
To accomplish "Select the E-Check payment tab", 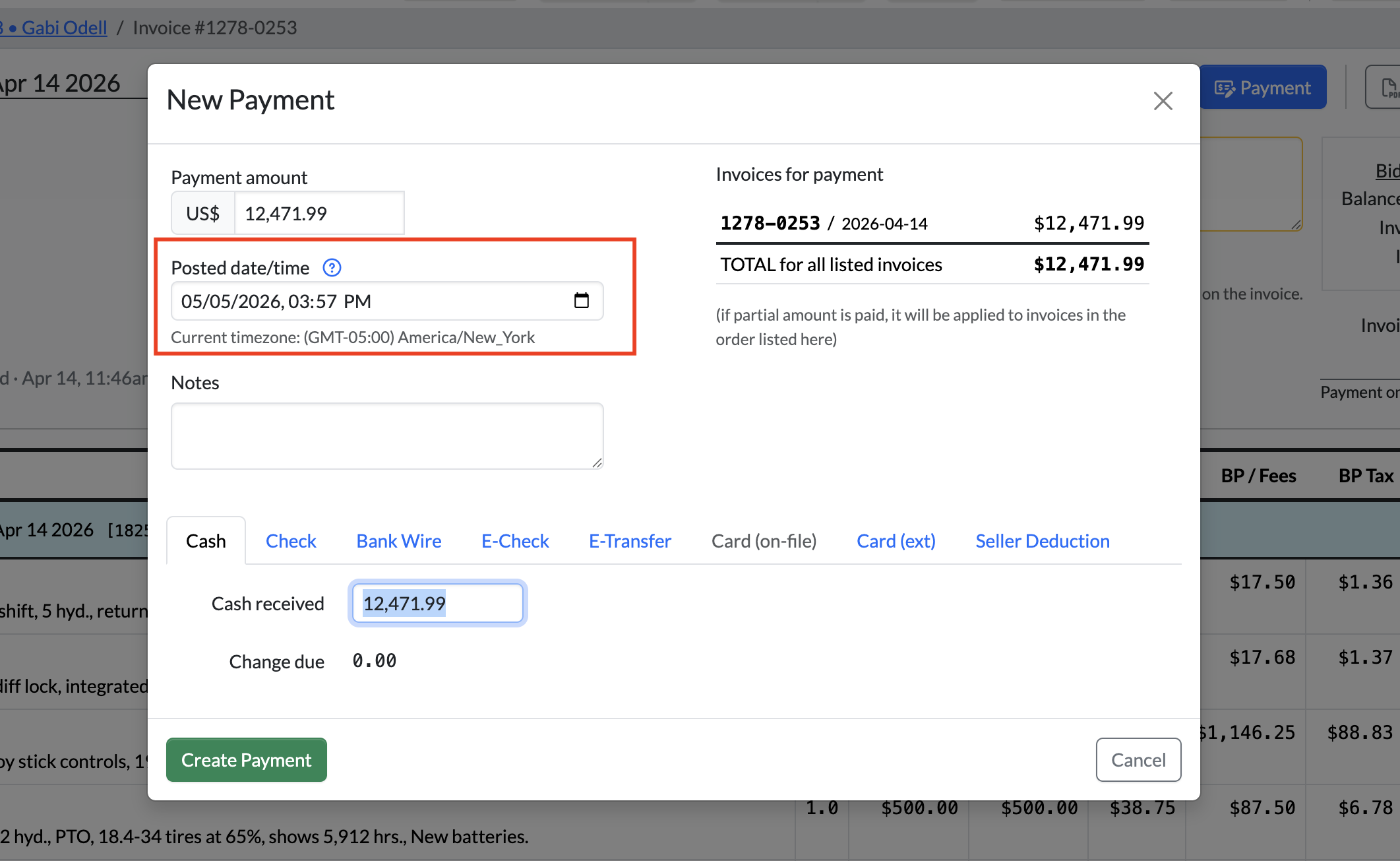I will click(515, 541).
